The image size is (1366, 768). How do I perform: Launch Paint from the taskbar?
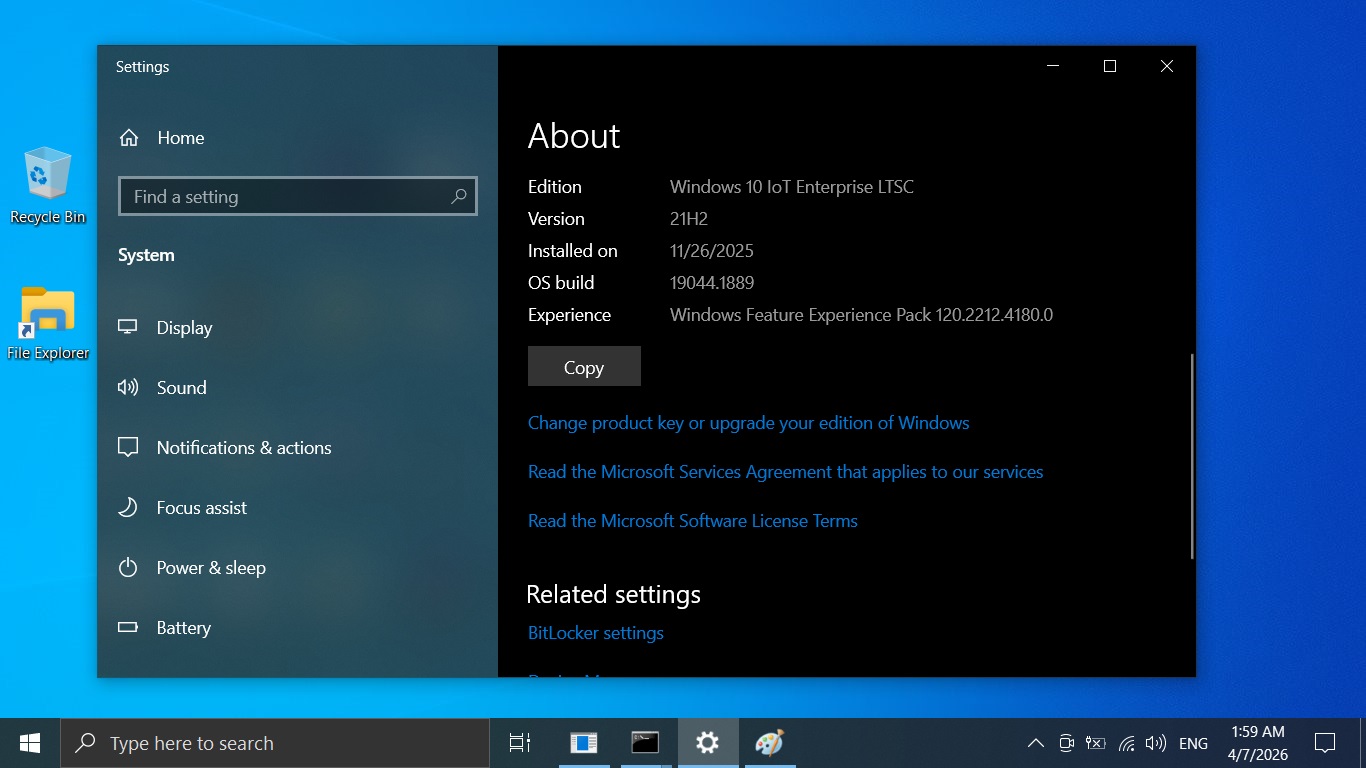[768, 743]
